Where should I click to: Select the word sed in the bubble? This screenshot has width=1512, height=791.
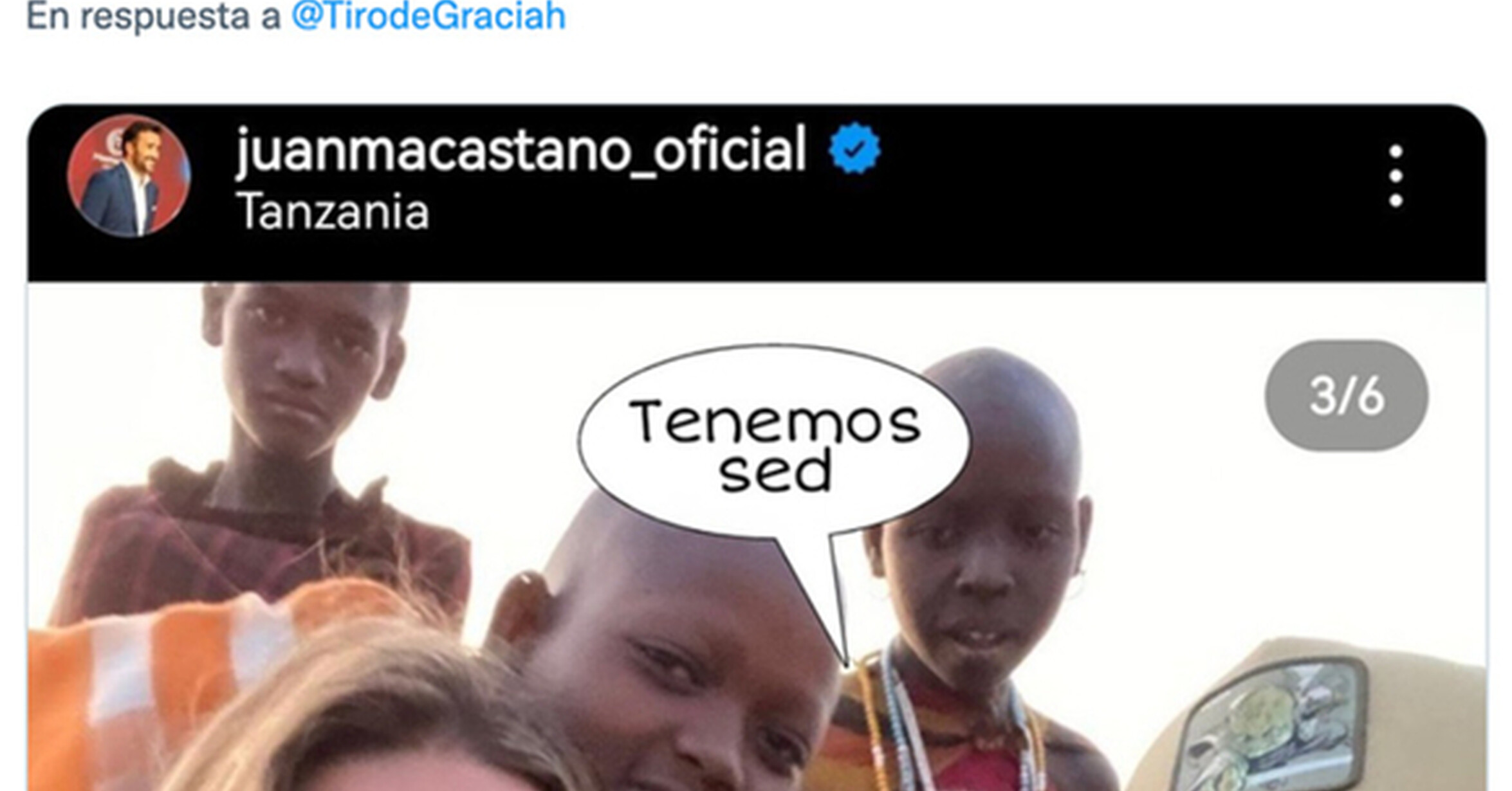(775, 471)
